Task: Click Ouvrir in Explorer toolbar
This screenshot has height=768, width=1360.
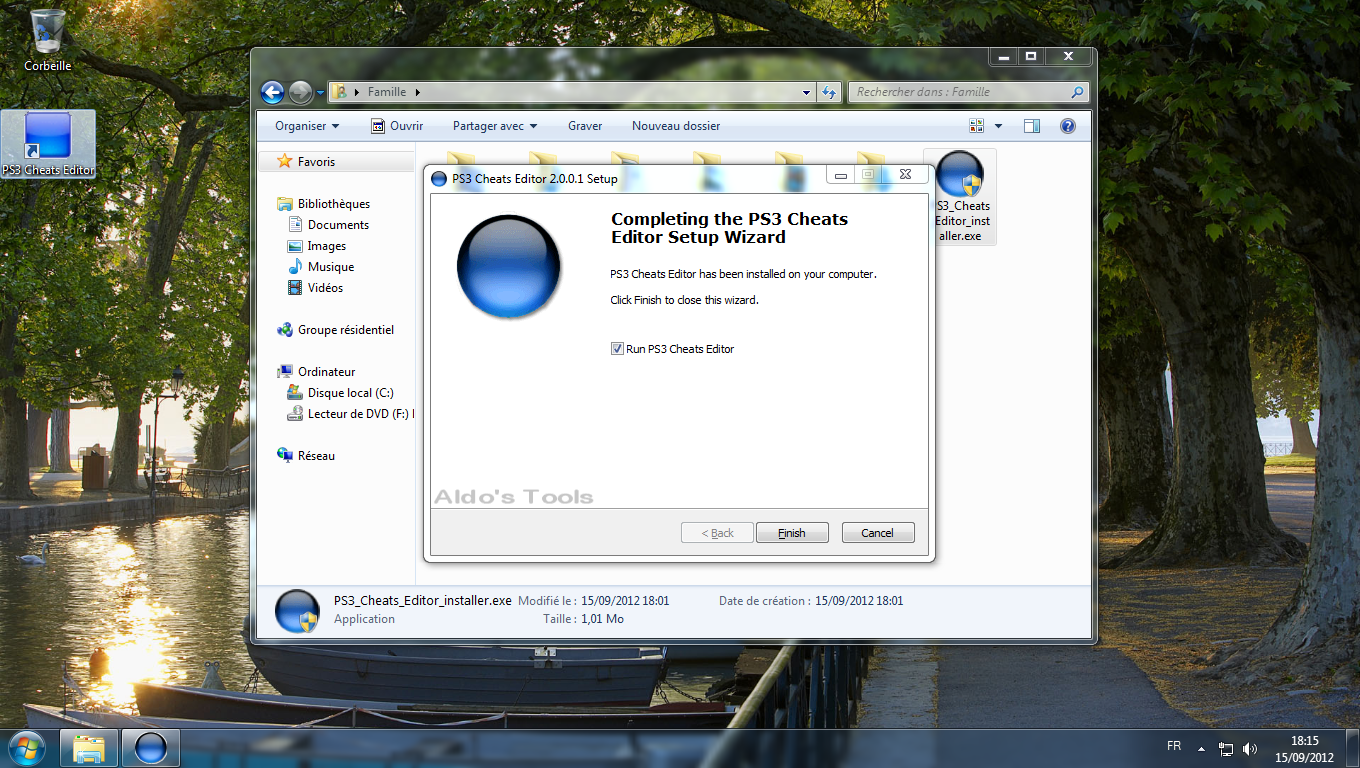Action: 397,126
